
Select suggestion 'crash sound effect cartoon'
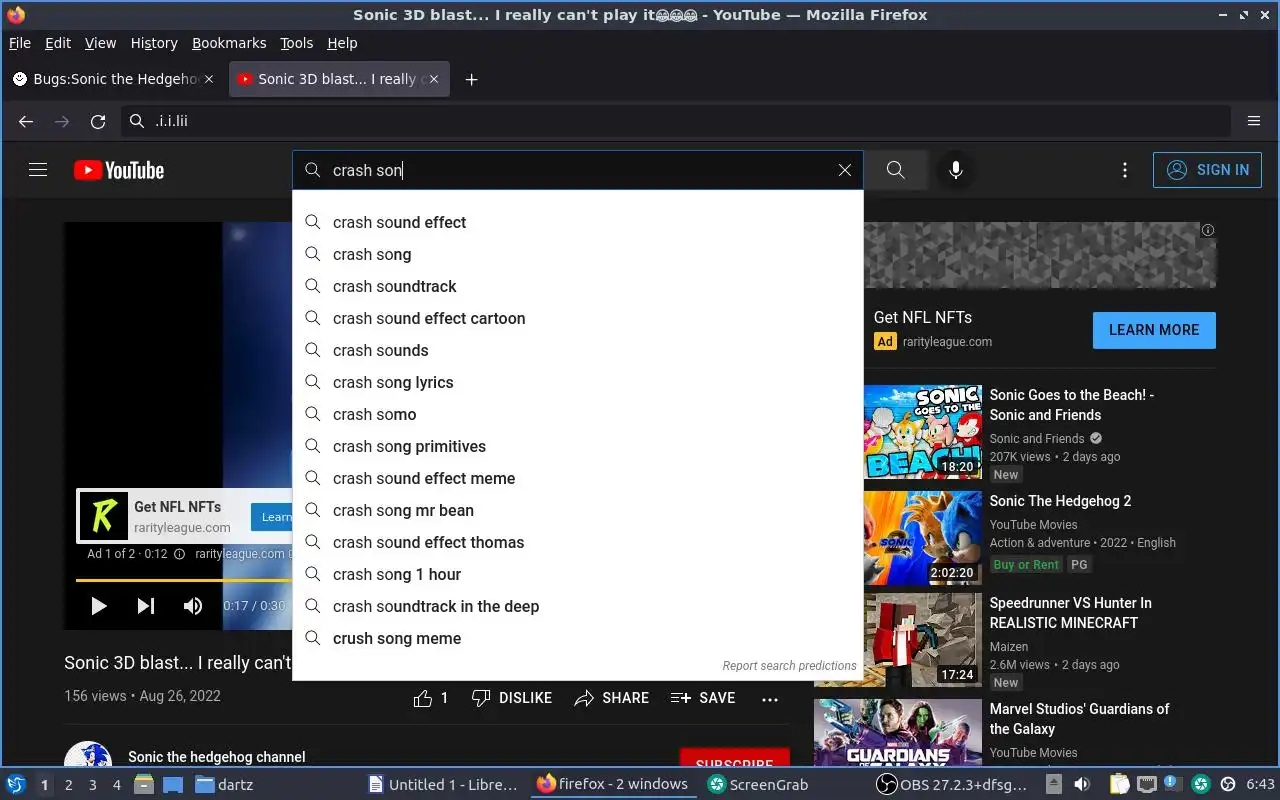click(x=578, y=318)
